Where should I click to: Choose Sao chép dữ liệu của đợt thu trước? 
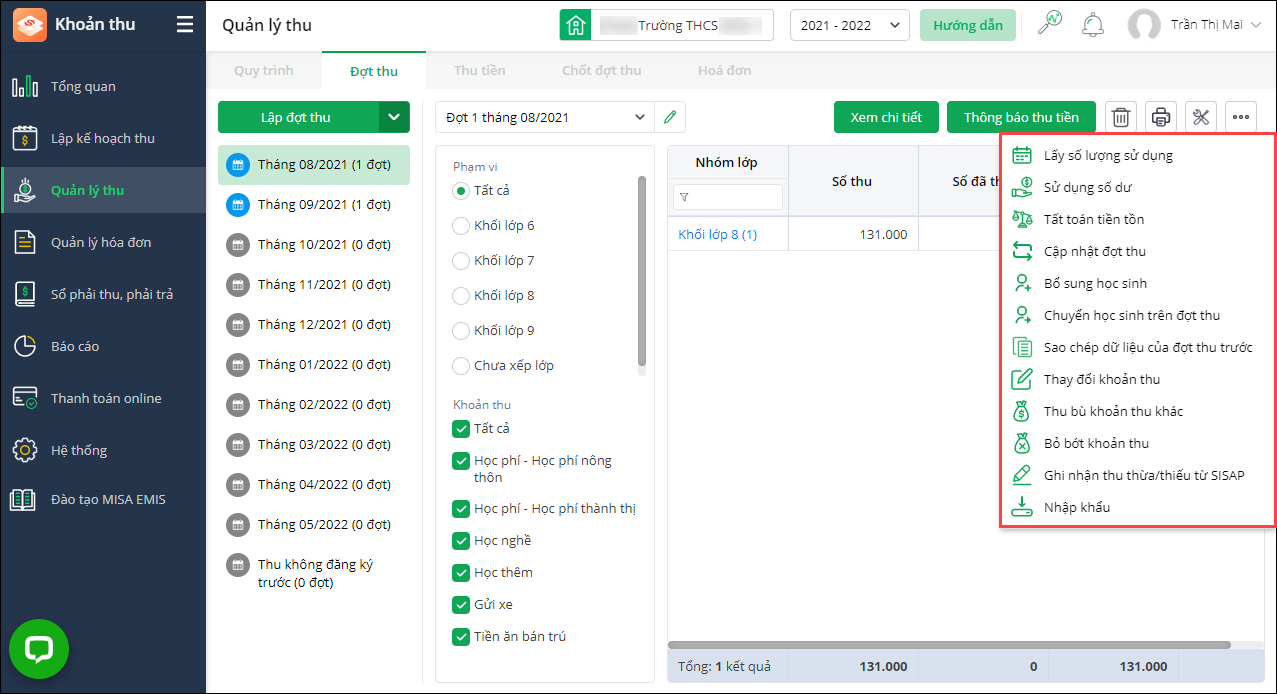point(1138,347)
